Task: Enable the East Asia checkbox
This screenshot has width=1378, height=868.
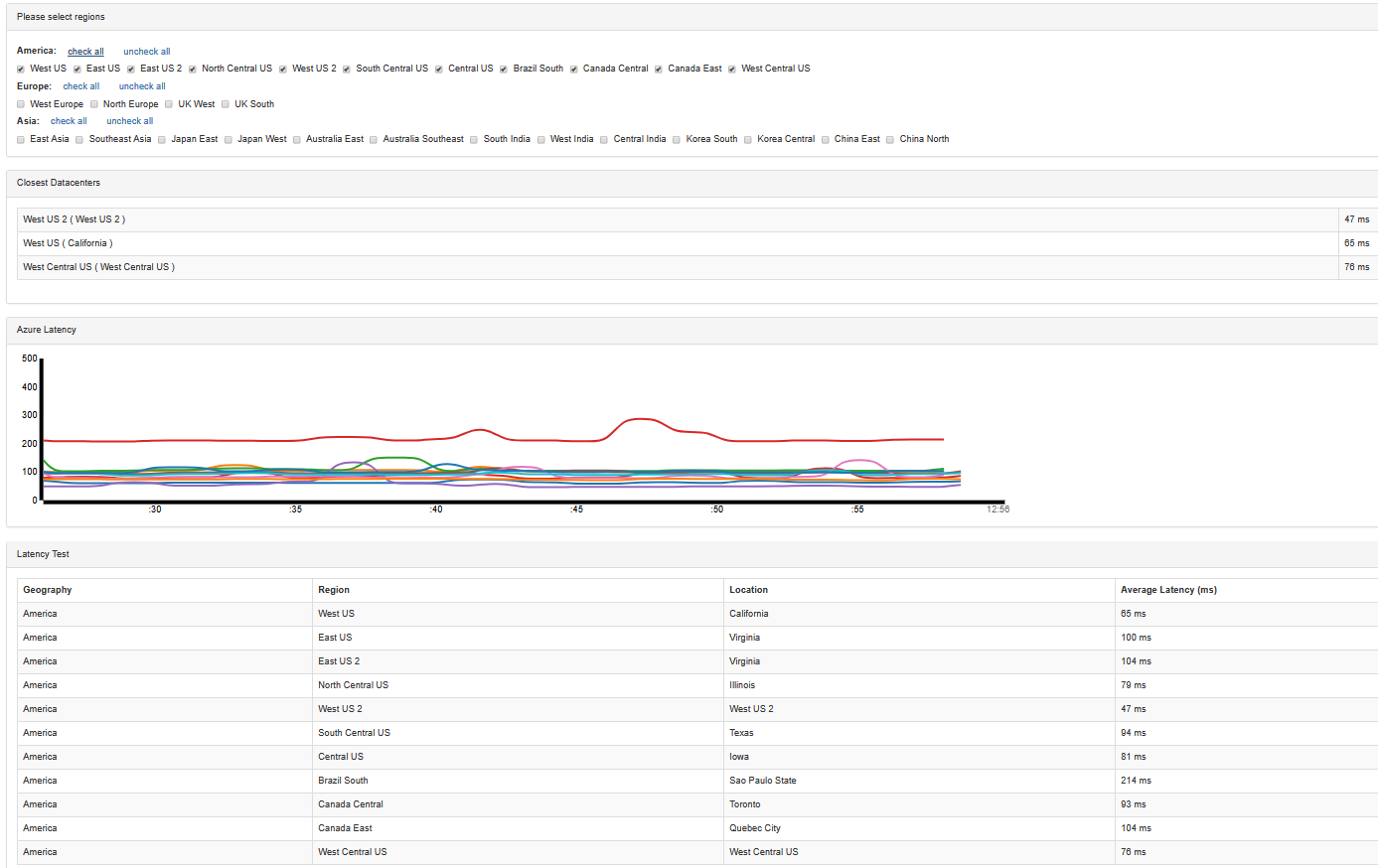Action: pyautogui.click(x=20, y=140)
